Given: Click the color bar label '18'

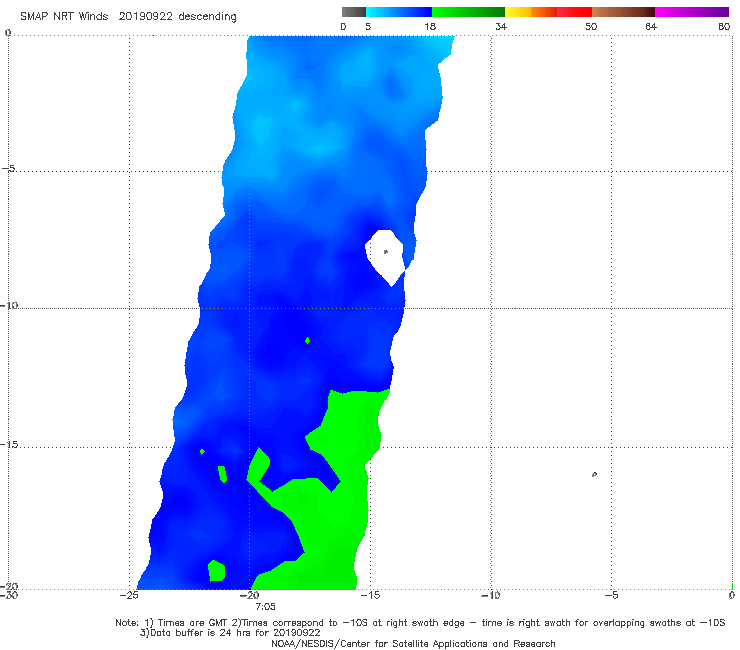Looking at the screenshot, I should click(430, 26).
